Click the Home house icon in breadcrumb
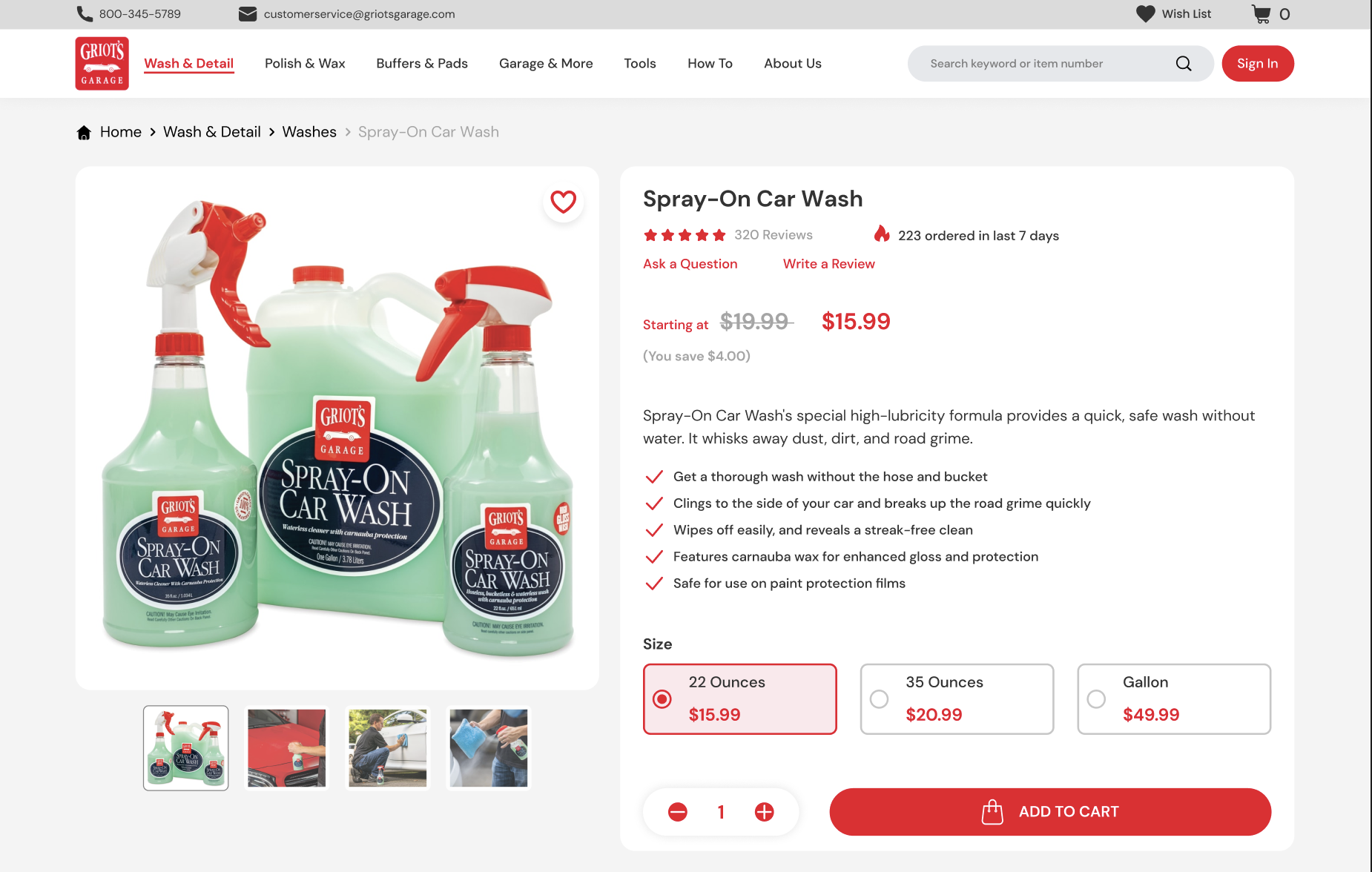The width and height of the screenshot is (1372, 872). pos(84,132)
